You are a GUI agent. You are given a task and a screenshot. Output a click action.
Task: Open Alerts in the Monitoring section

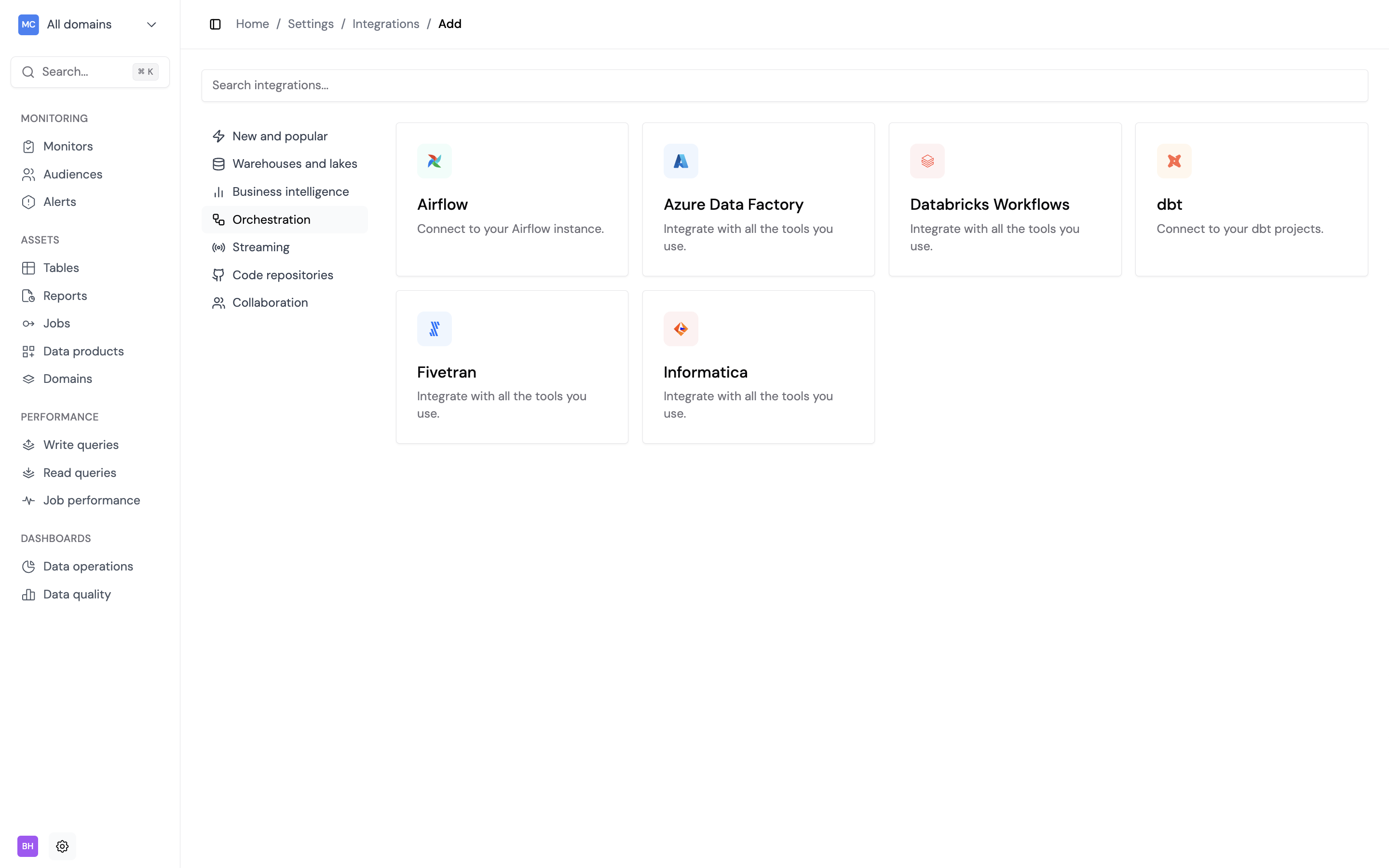point(60,202)
